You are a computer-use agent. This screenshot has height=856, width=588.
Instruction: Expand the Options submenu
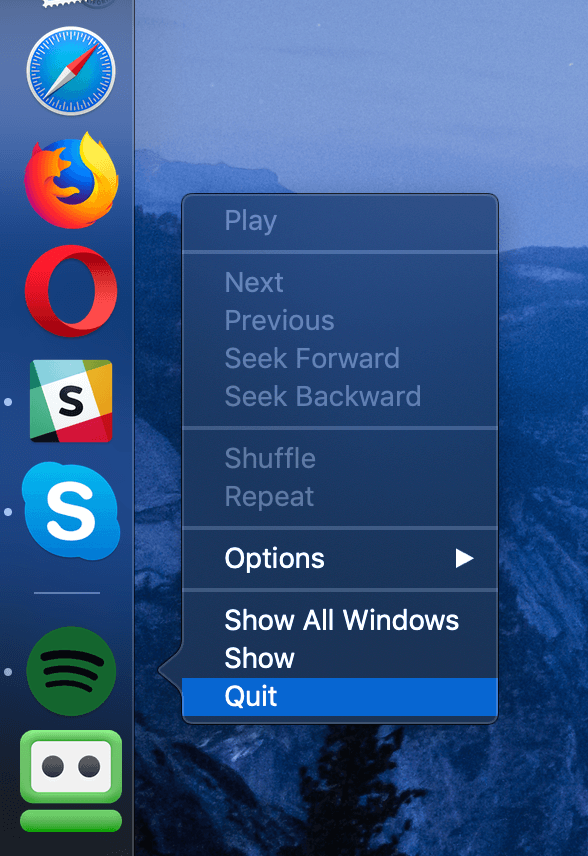(340, 558)
